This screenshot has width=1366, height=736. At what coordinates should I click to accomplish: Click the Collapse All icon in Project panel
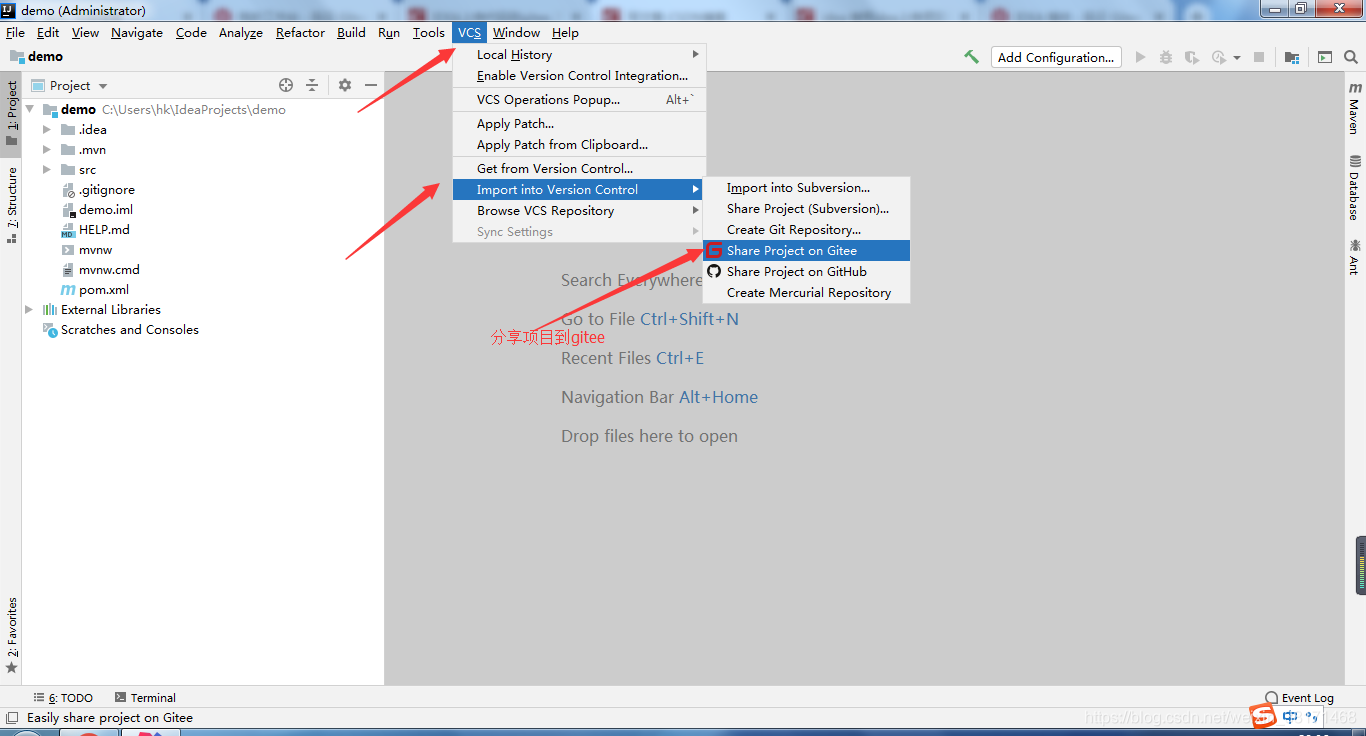(x=312, y=85)
